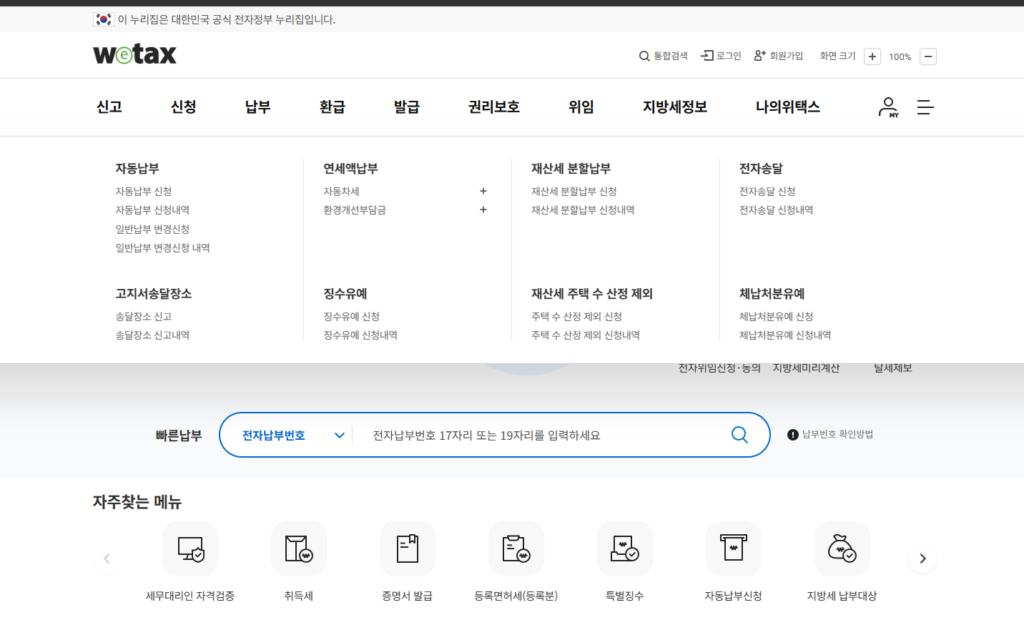Open the 권리보호 menu
The width and height of the screenshot is (1024, 620).
[x=494, y=107]
